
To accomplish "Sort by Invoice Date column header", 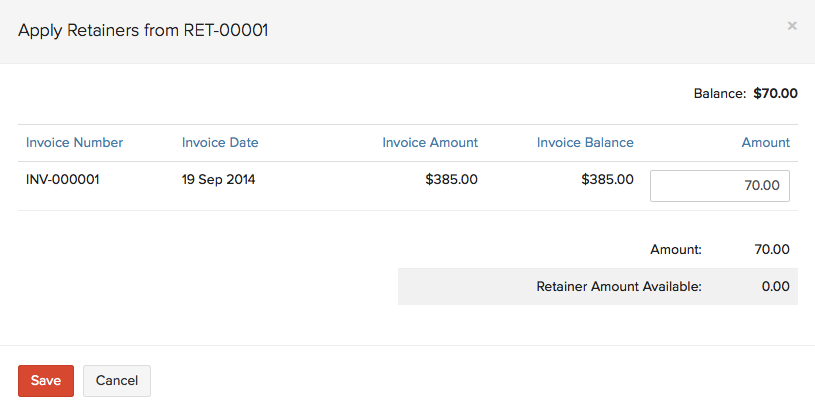I will point(220,142).
